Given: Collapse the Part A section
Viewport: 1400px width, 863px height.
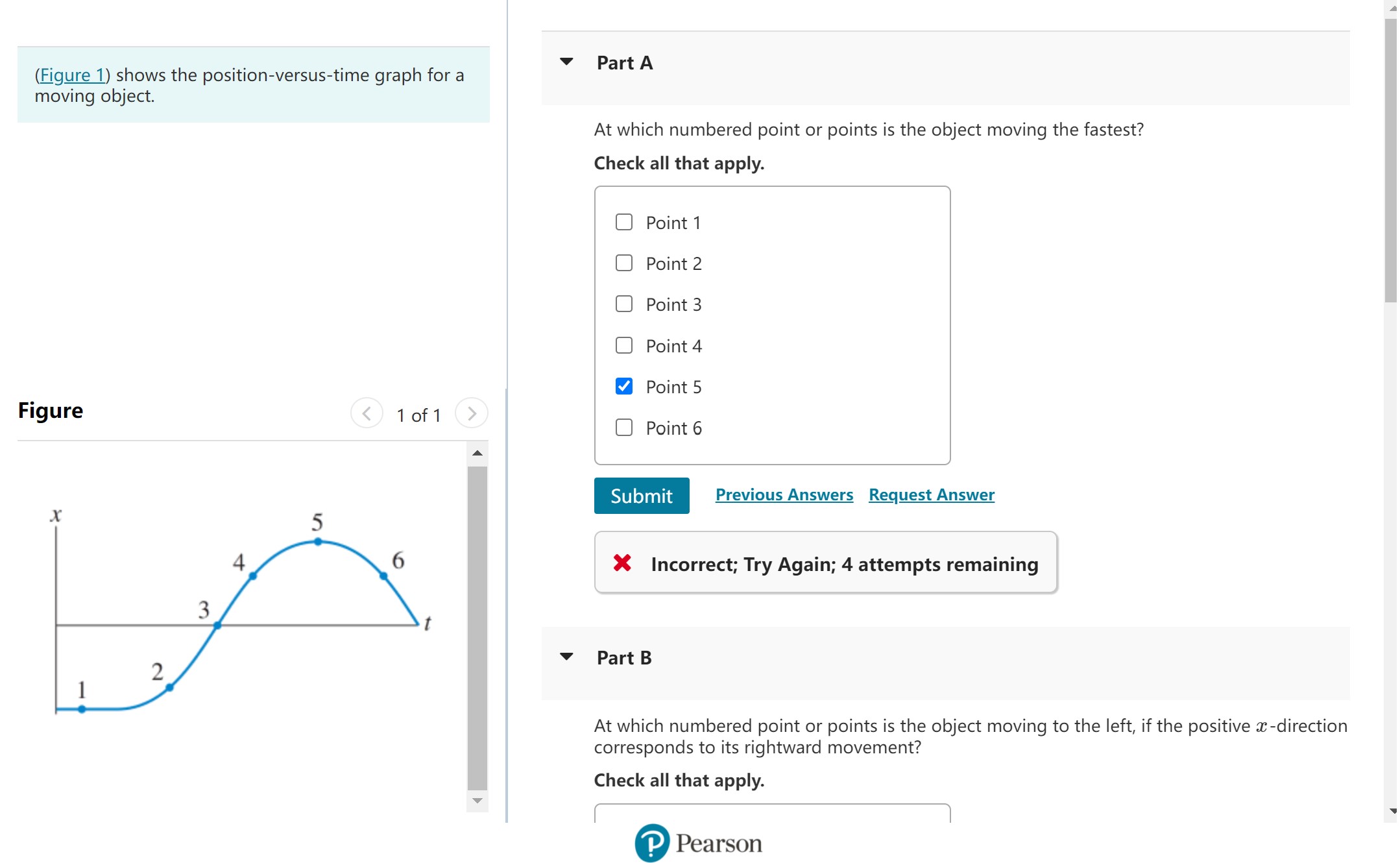Looking at the screenshot, I should click(566, 62).
